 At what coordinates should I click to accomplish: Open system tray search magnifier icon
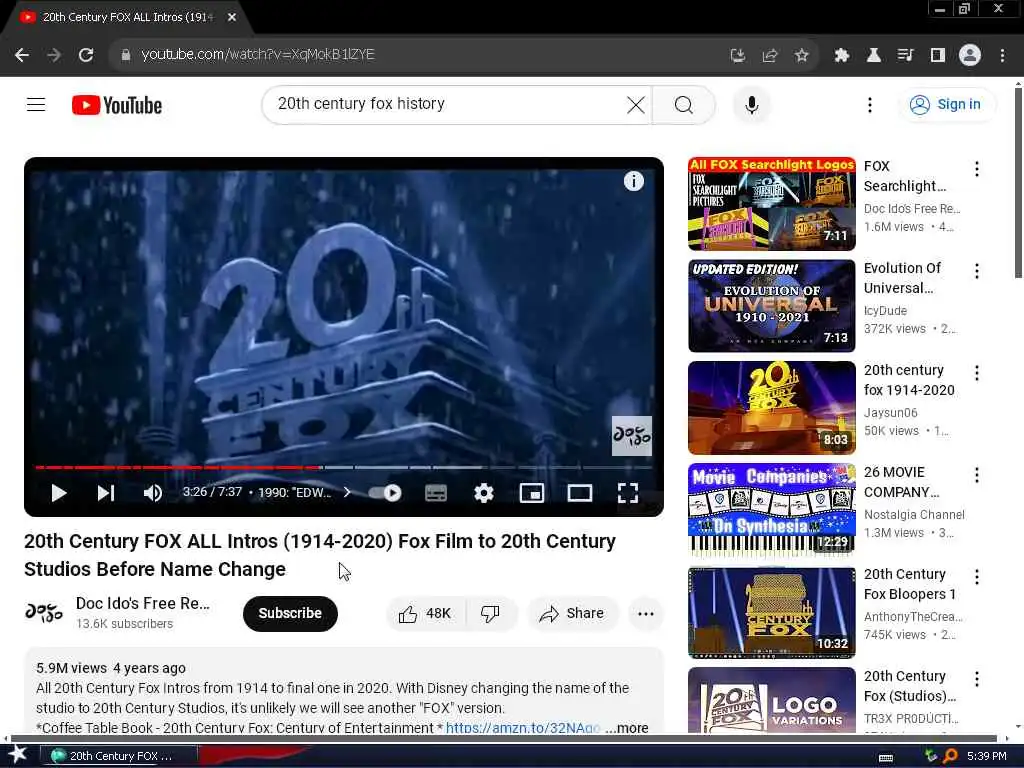950,756
